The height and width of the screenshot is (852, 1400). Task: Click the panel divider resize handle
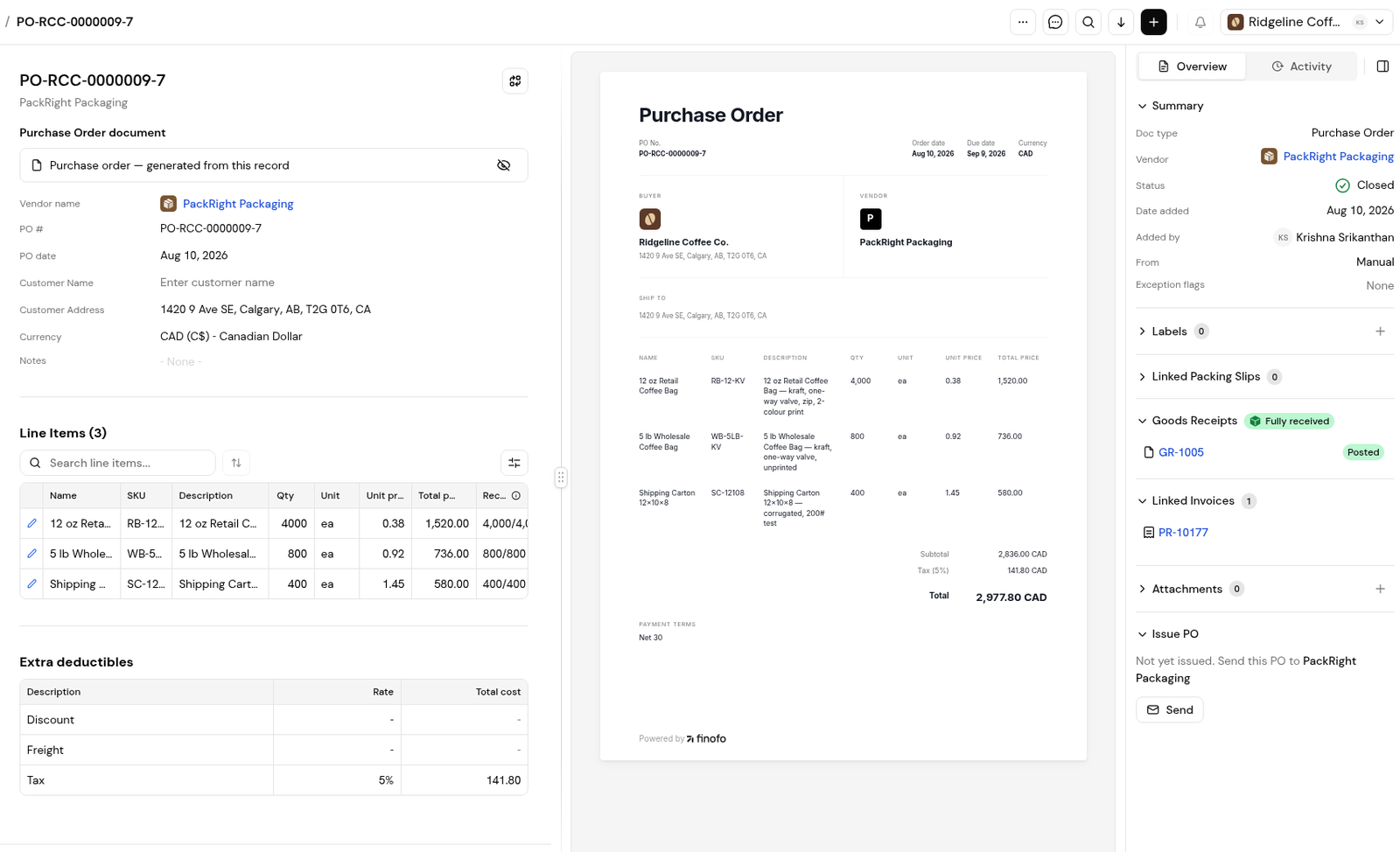[561, 478]
